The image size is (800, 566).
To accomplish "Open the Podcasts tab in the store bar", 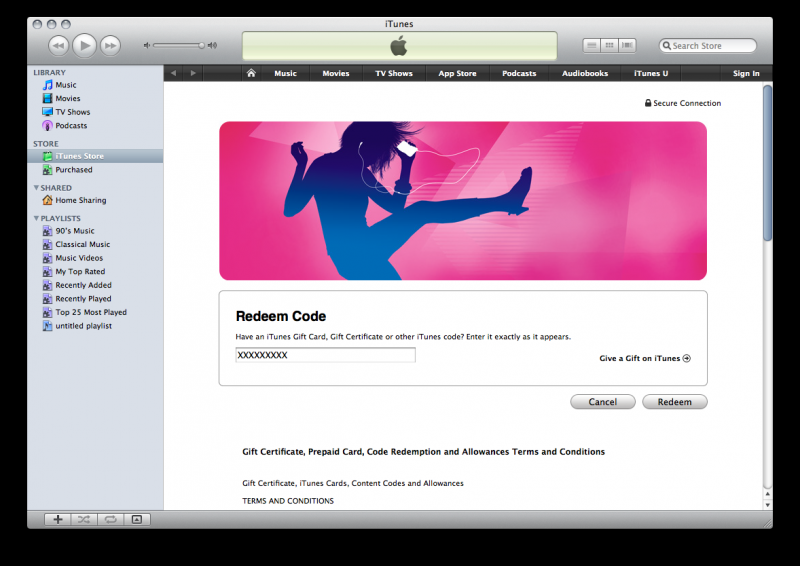I will (x=519, y=73).
